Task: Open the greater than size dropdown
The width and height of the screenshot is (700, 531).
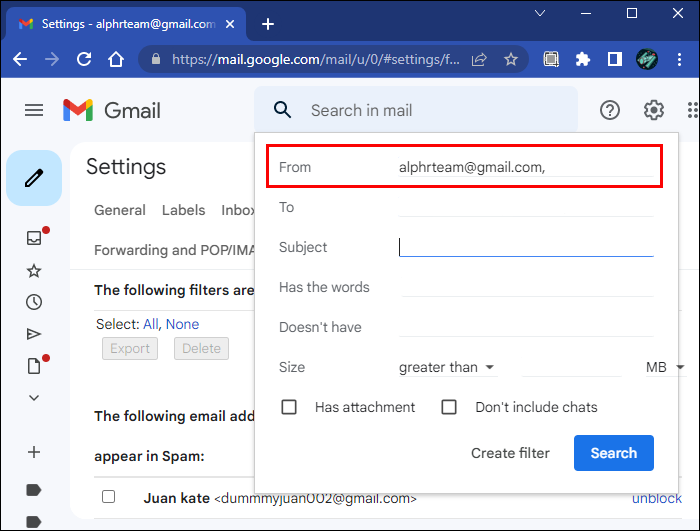Action: [447, 367]
